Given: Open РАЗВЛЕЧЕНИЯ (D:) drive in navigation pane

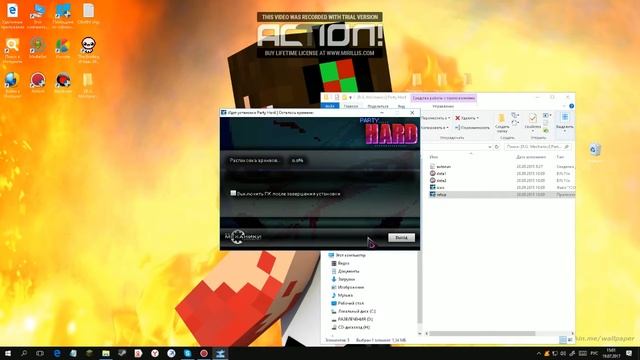Looking at the screenshot, I should [352, 319].
